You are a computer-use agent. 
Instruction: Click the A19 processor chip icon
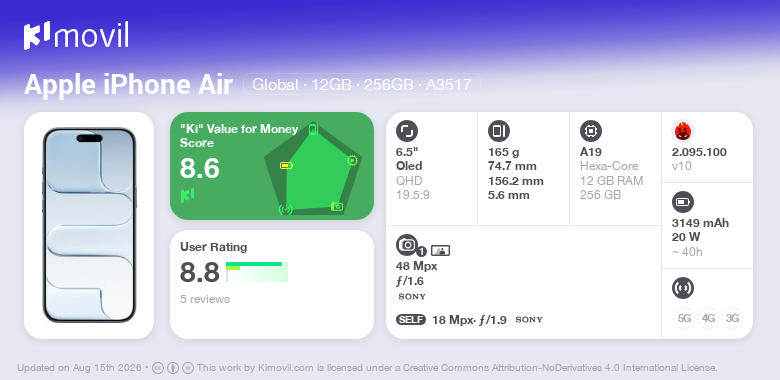[x=591, y=131]
